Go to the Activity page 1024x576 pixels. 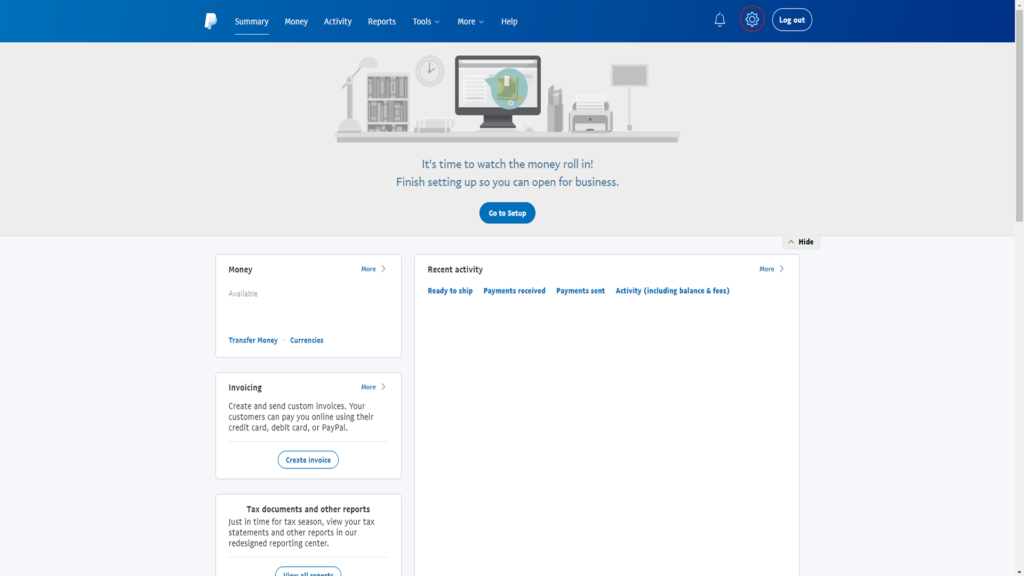(337, 21)
